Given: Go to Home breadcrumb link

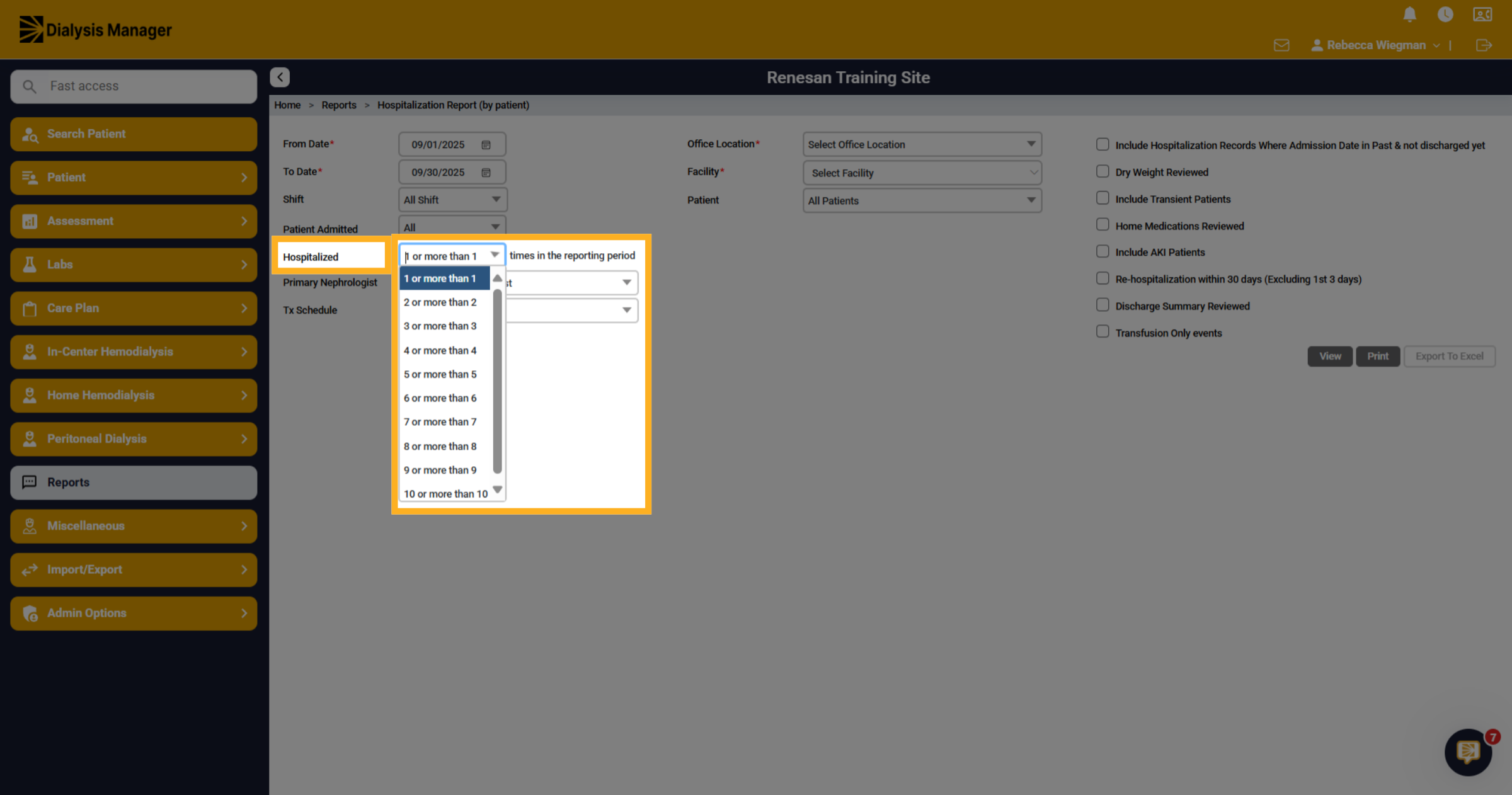Looking at the screenshot, I should point(287,105).
